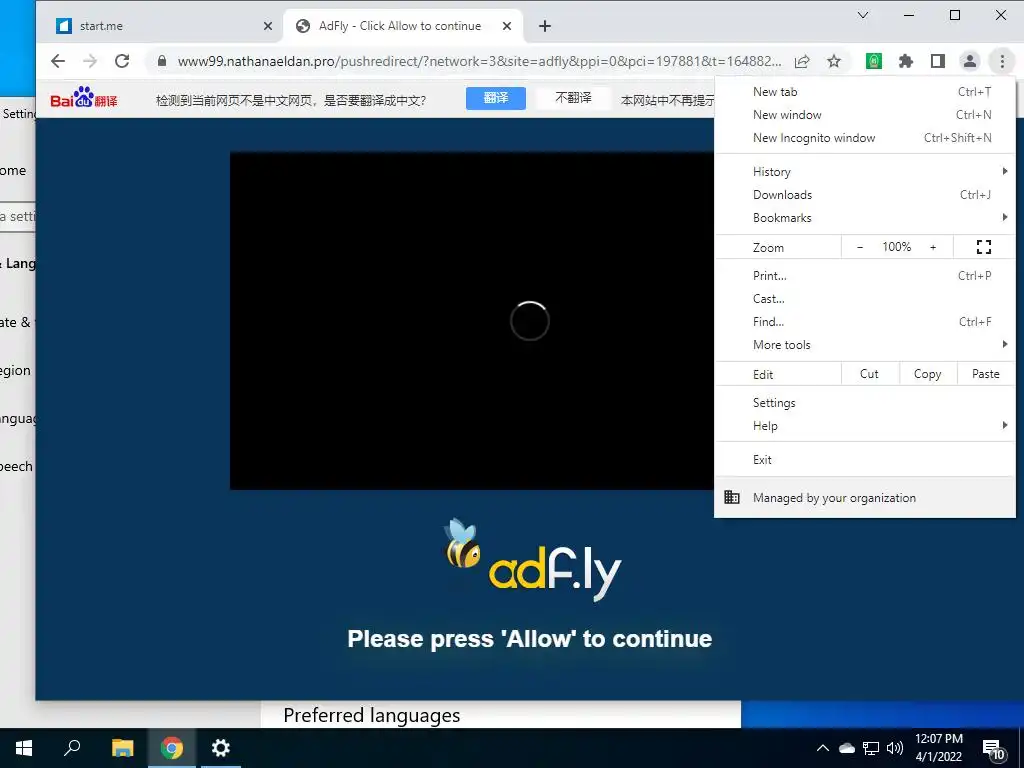The width and height of the screenshot is (1024, 768).
Task: Choose New window from the menu
Action: [865, 115]
